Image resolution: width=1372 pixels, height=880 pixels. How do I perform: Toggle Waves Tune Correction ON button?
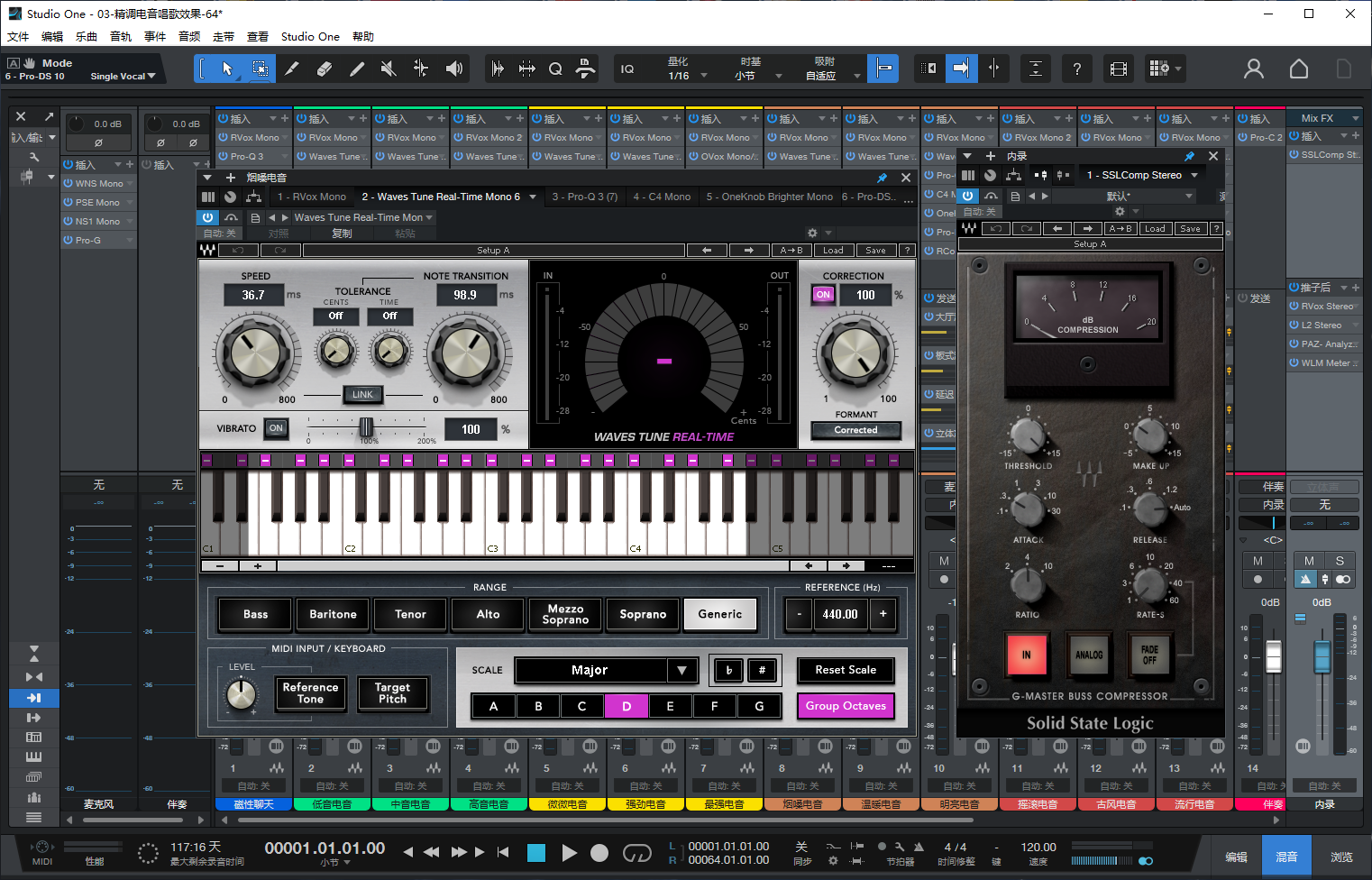point(823,295)
